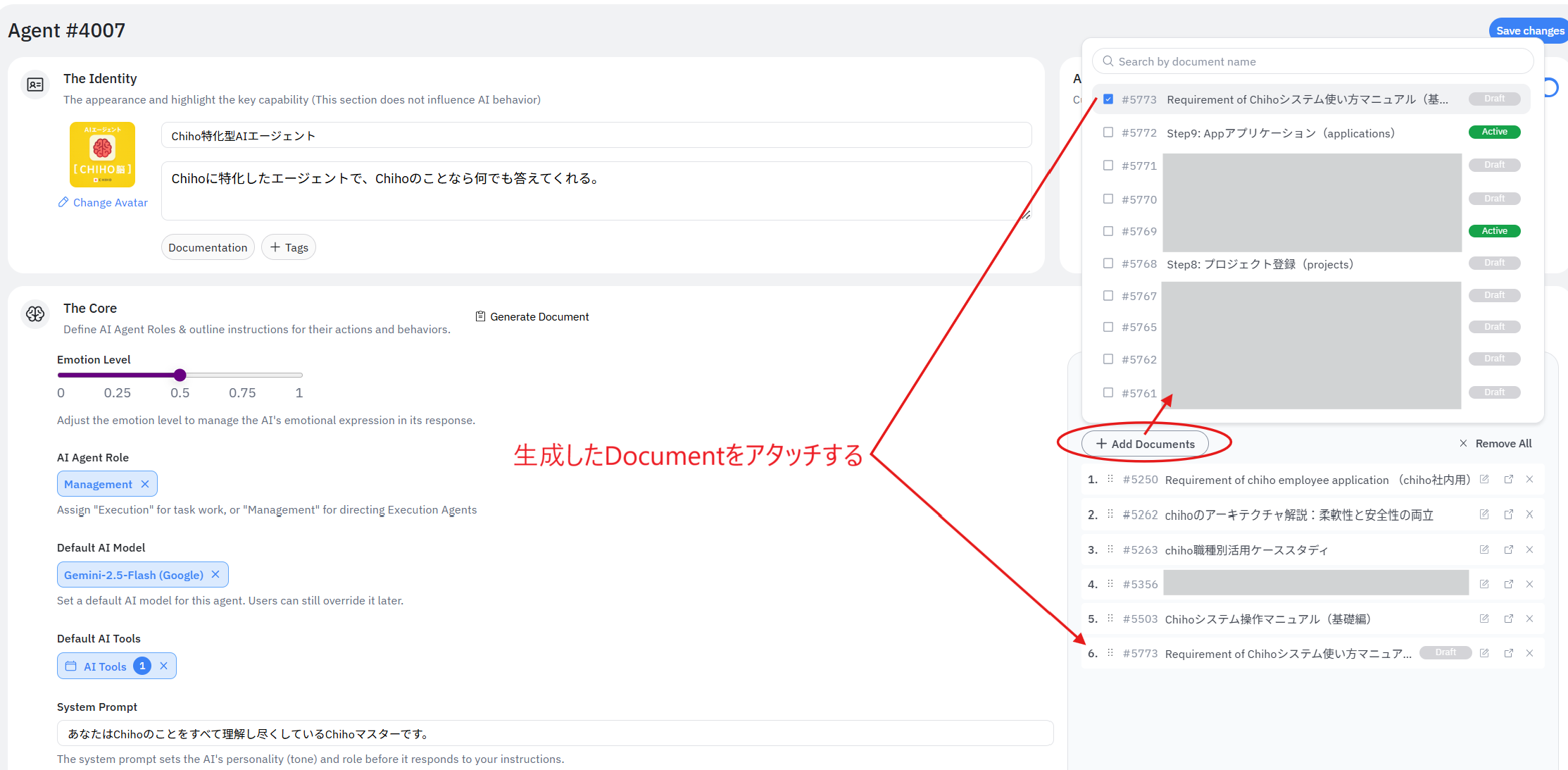The image size is (1568, 770).
Task: Remove the Management role tag
Action: (x=145, y=484)
